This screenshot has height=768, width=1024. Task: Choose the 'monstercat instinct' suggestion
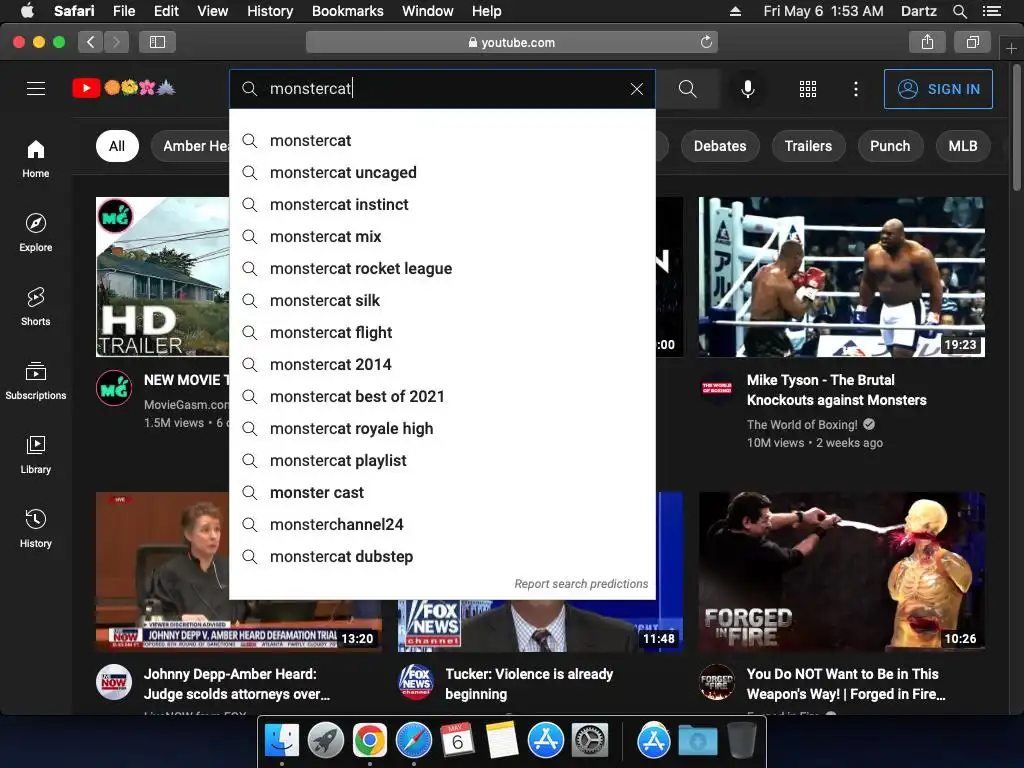(442, 204)
